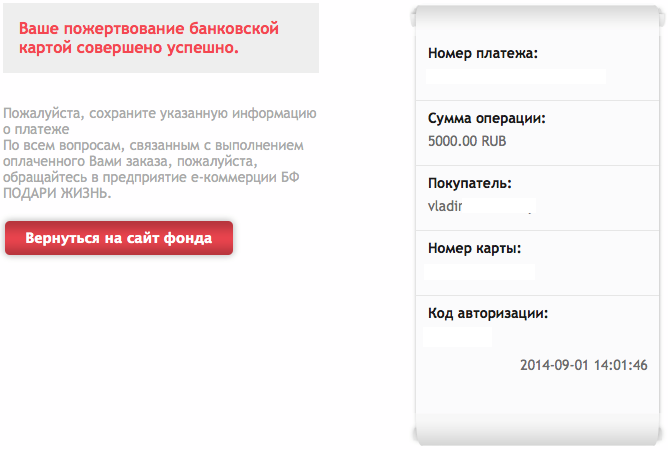Click the "Сумма операции:" label
668x450 pixels.
pos(486,119)
